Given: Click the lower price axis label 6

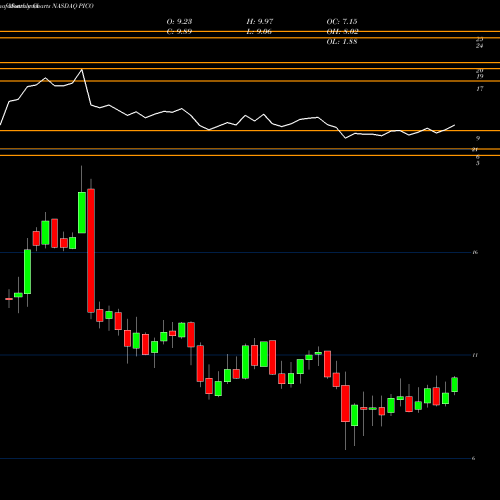Looking at the screenshot, I should pos(473,458).
